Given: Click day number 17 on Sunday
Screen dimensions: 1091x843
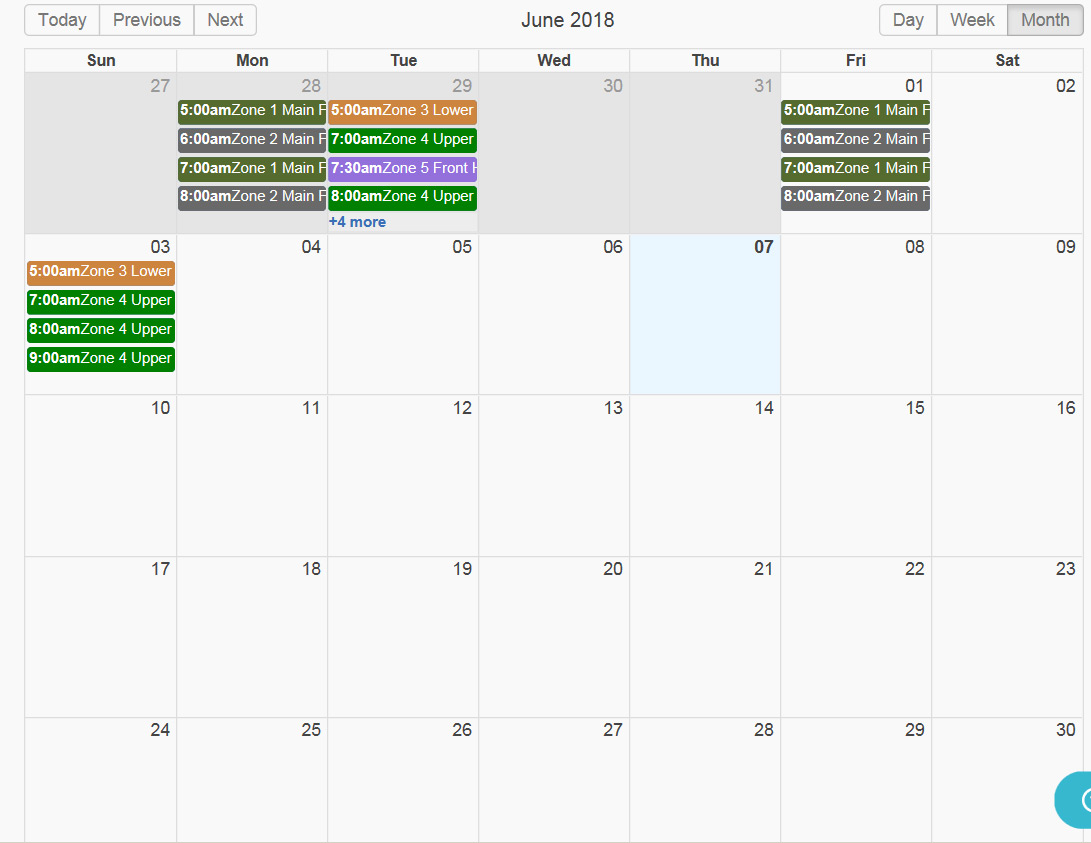Looking at the screenshot, I should coord(161,569).
